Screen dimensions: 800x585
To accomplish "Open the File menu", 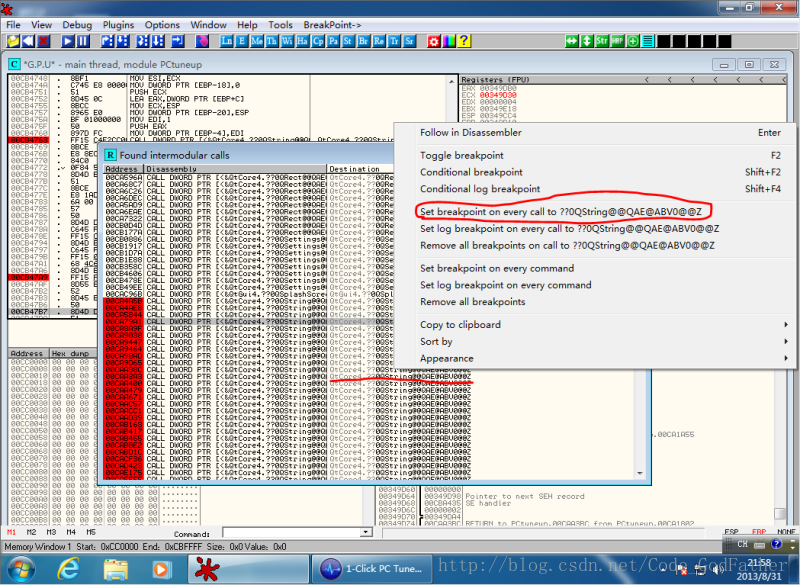I will [13, 24].
